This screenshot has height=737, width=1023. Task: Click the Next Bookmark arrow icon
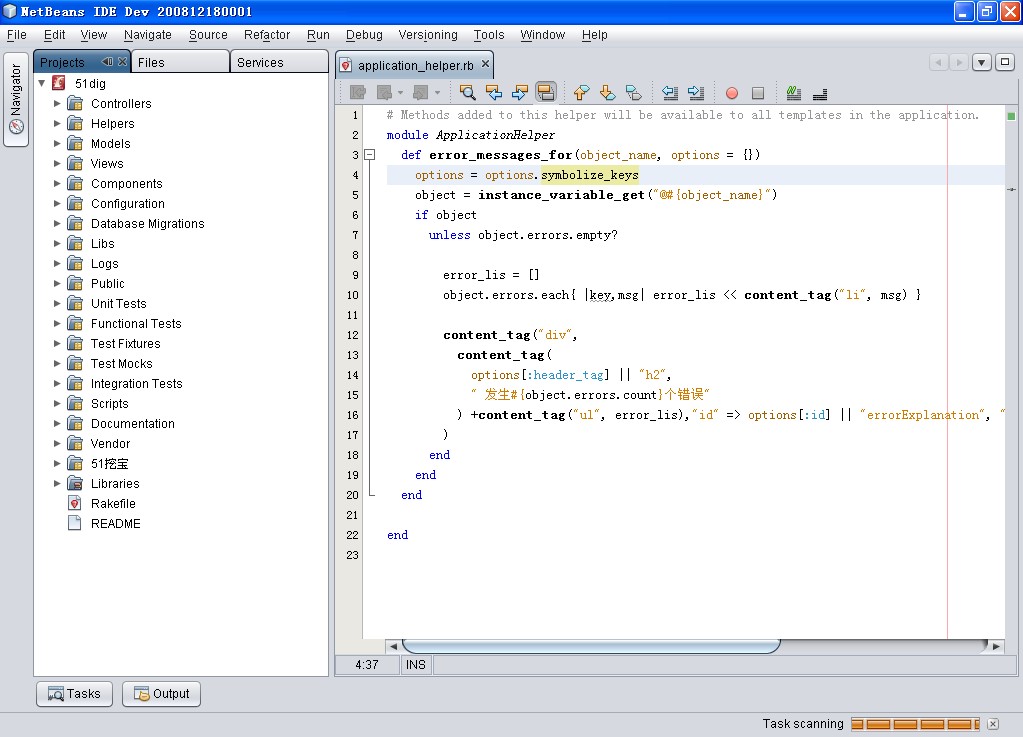point(606,92)
